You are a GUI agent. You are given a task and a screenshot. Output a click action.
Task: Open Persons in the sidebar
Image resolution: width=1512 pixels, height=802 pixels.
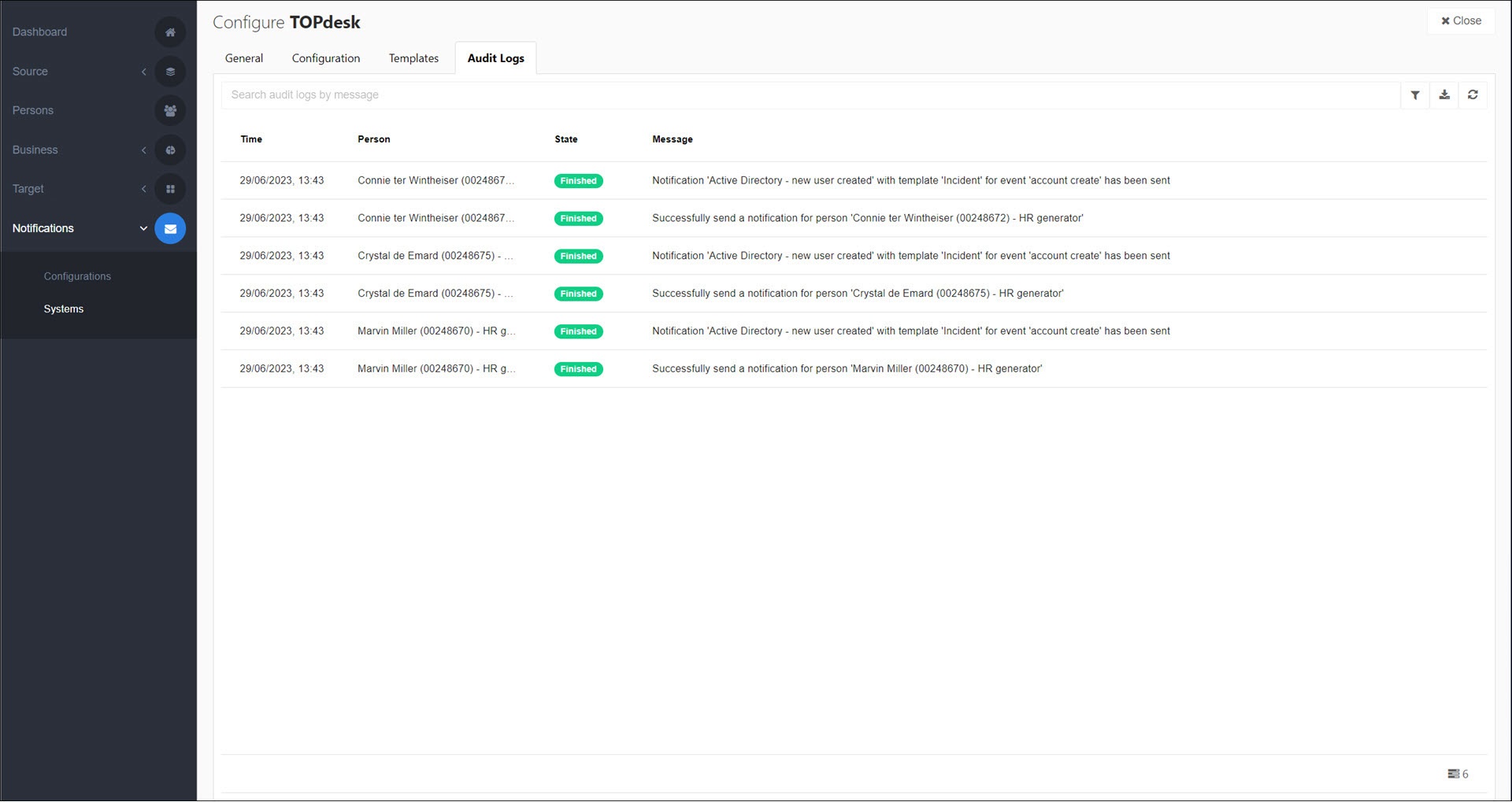(x=33, y=111)
